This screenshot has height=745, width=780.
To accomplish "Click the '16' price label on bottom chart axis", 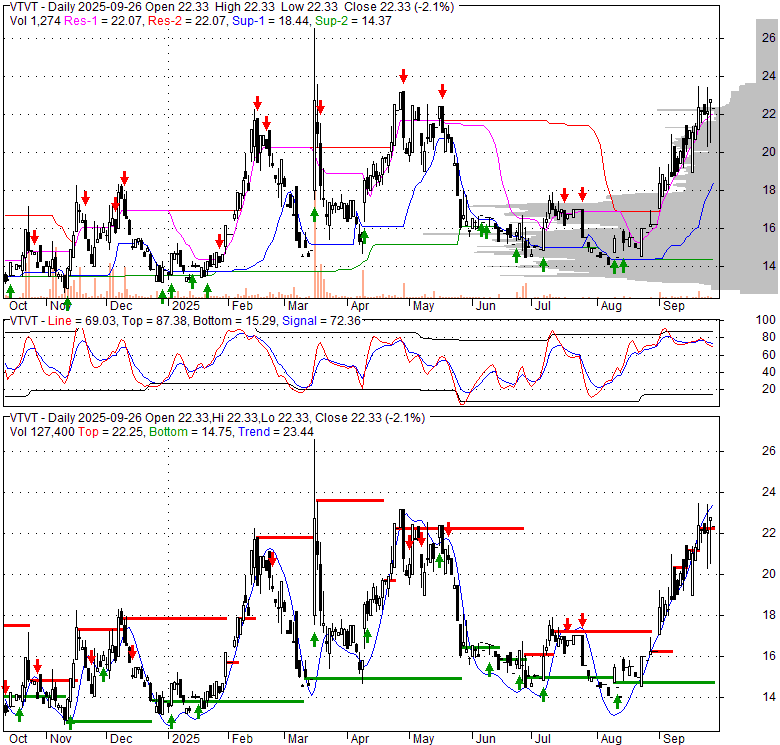I will (x=769, y=656).
